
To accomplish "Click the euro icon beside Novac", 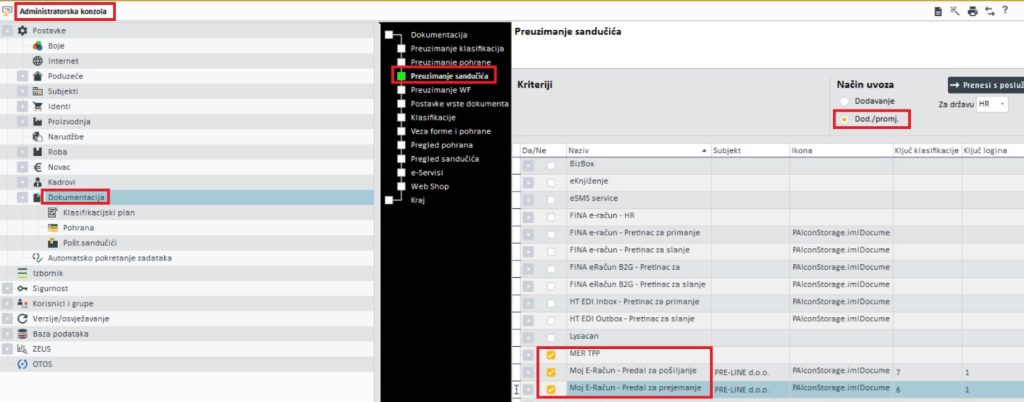I will (x=38, y=166).
